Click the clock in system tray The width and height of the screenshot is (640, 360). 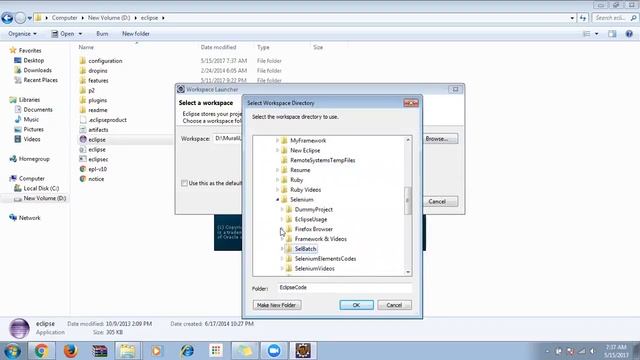pyautogui.click(x=616, y=351)
